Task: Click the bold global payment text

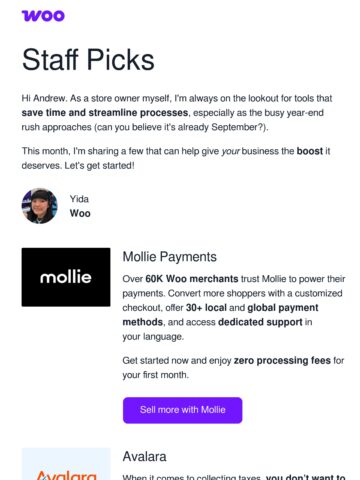Action: pos(283,308)
